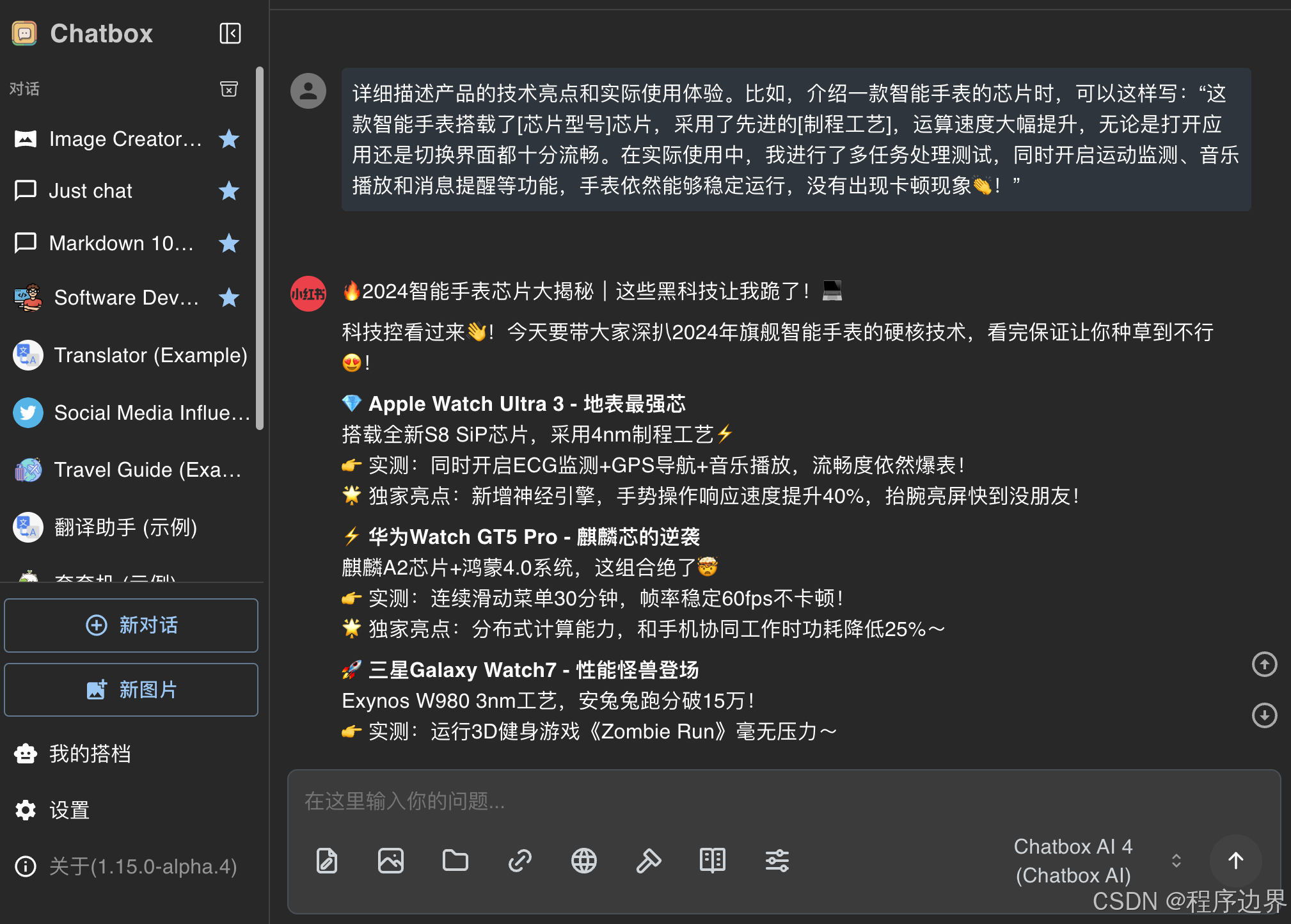This screenshot has height=924, width=1291.
Task: Click the robot icon beside 我的搭档
Action: pyautogui.click(x=26, y=754)
